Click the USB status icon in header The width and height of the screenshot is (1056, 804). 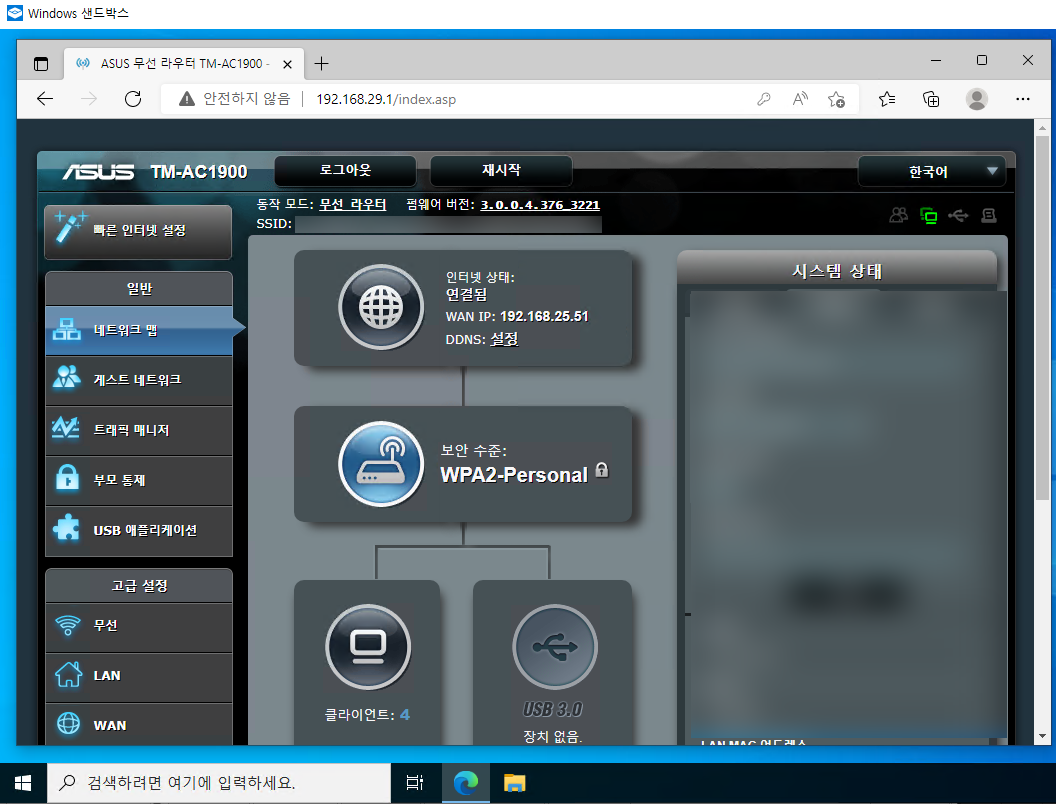click(958, 215)
